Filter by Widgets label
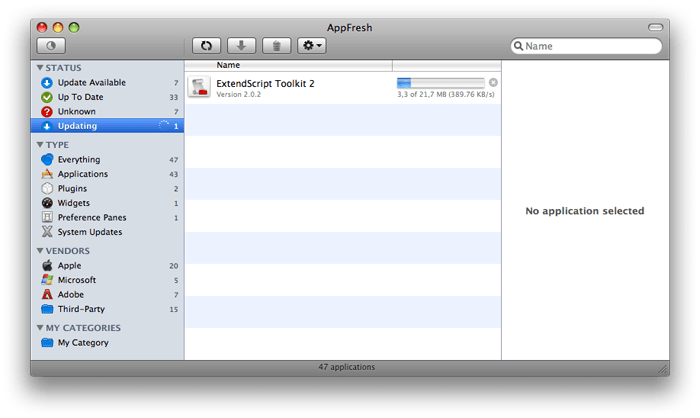This screenshot has width=700, height=418. (x=74, y=203)
